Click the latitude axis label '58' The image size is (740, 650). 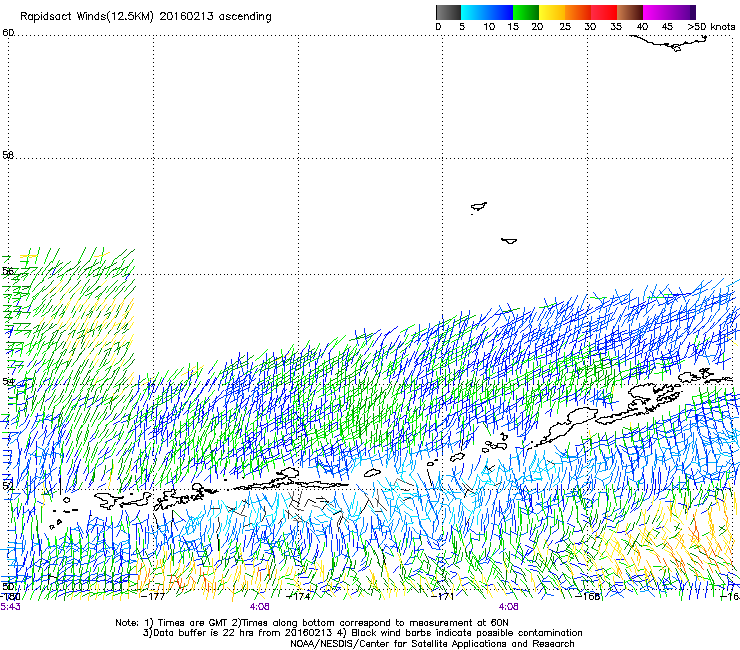pyautogui.click(x=8, y=155)
